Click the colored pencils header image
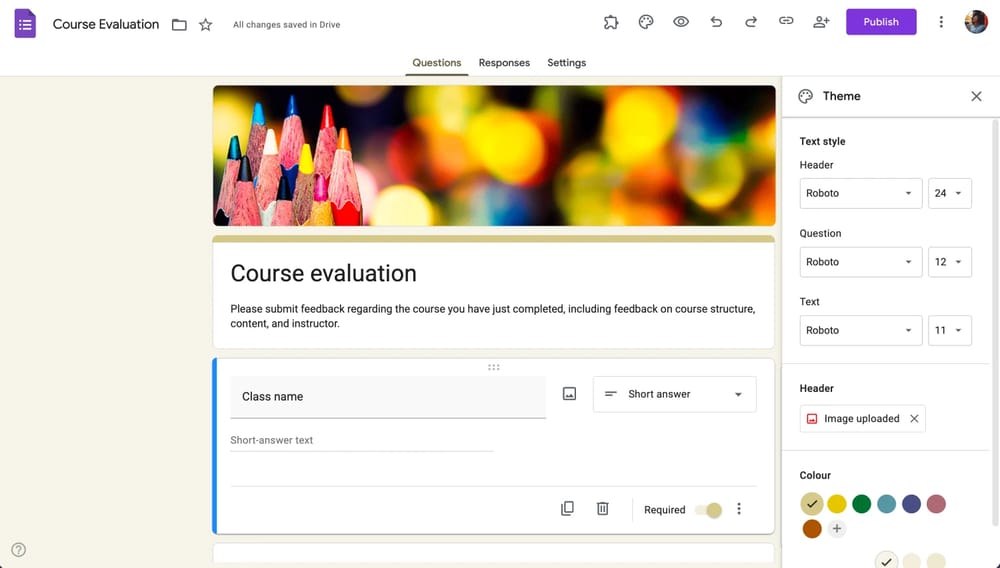 pos(494,156)
